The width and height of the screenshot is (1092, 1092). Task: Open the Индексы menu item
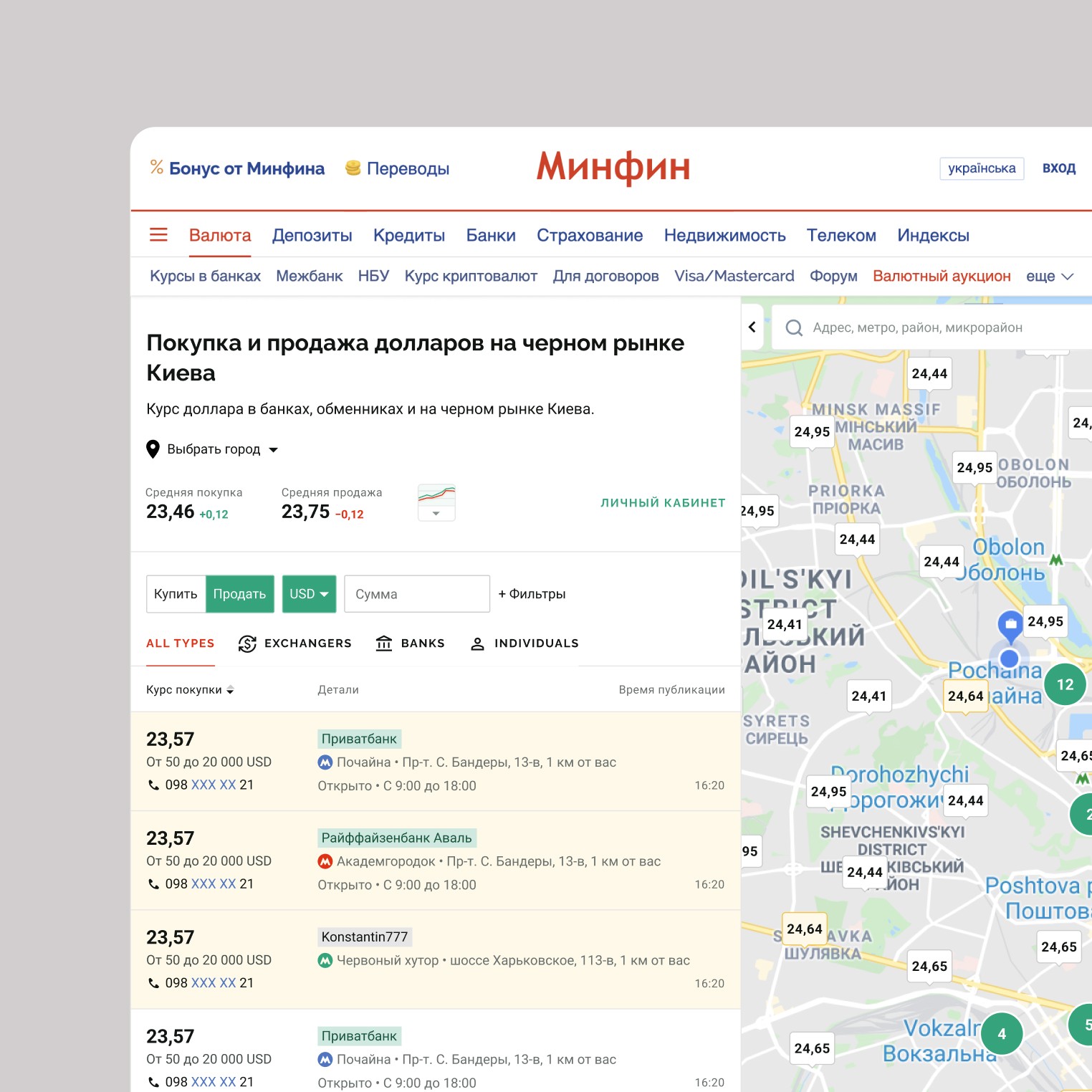coord(933,236)
